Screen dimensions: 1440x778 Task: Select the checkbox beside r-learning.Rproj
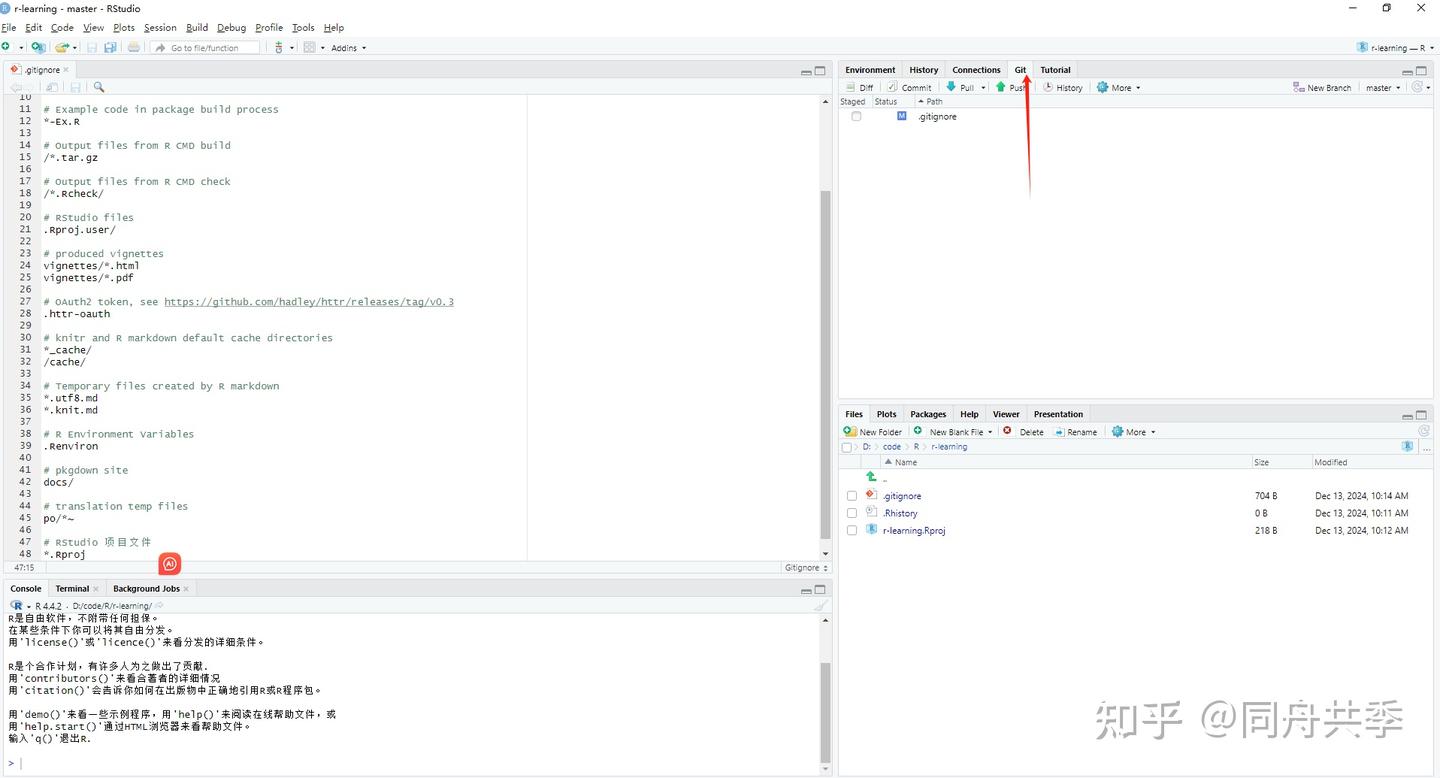[x=852, y=530]
